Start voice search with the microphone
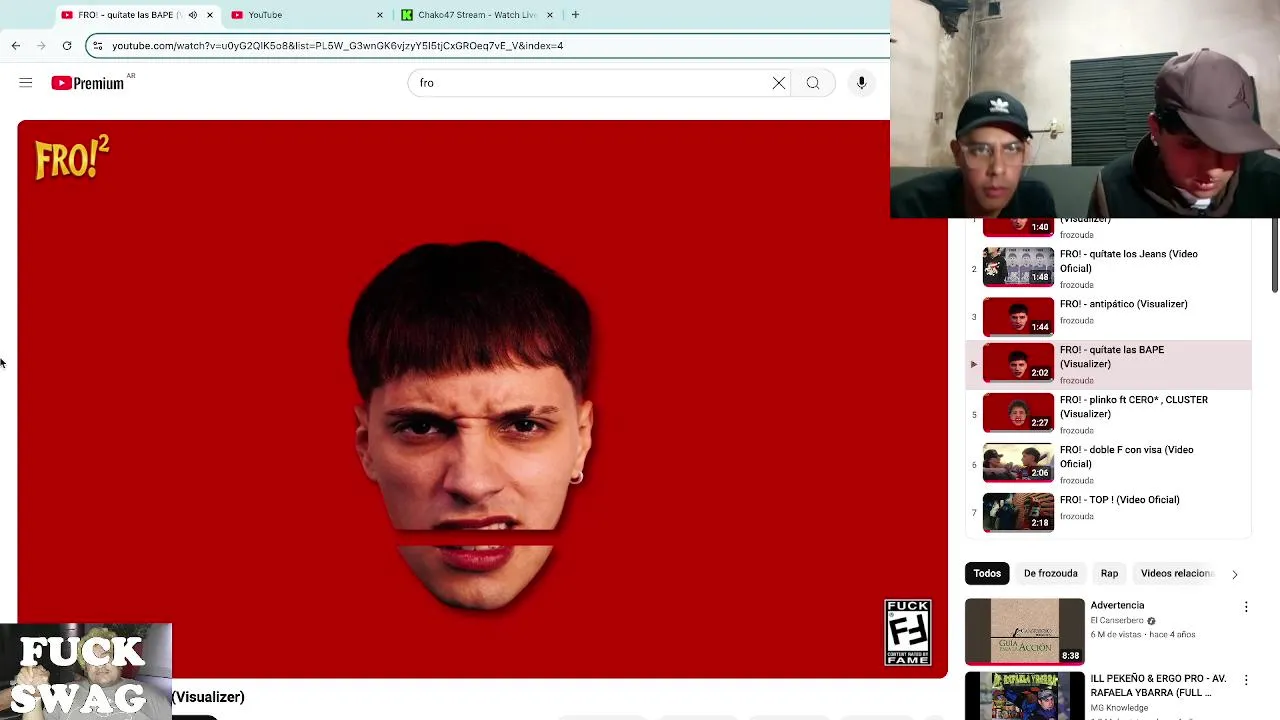Screen dimensions: 1280x720 tap(861, 83)
